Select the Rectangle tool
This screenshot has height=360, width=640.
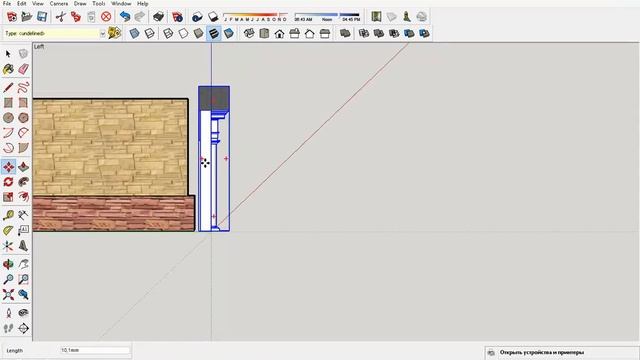pos(8,102)
